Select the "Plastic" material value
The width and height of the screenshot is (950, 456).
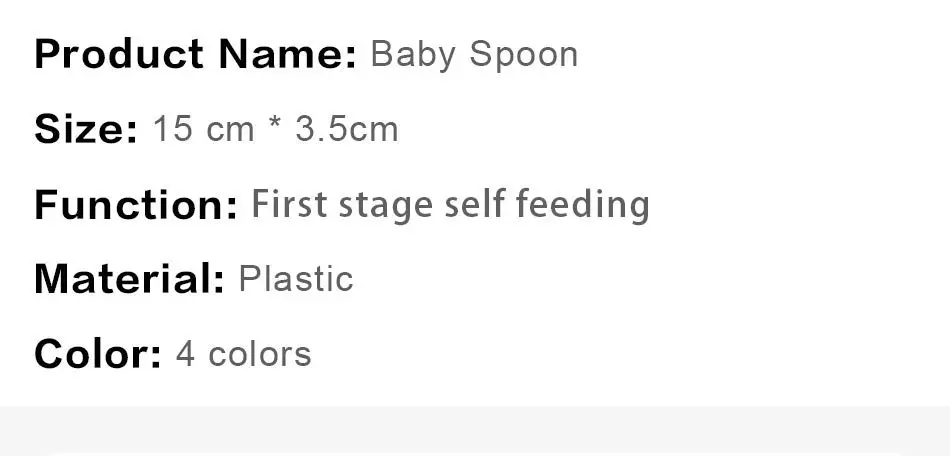point(296,279)
